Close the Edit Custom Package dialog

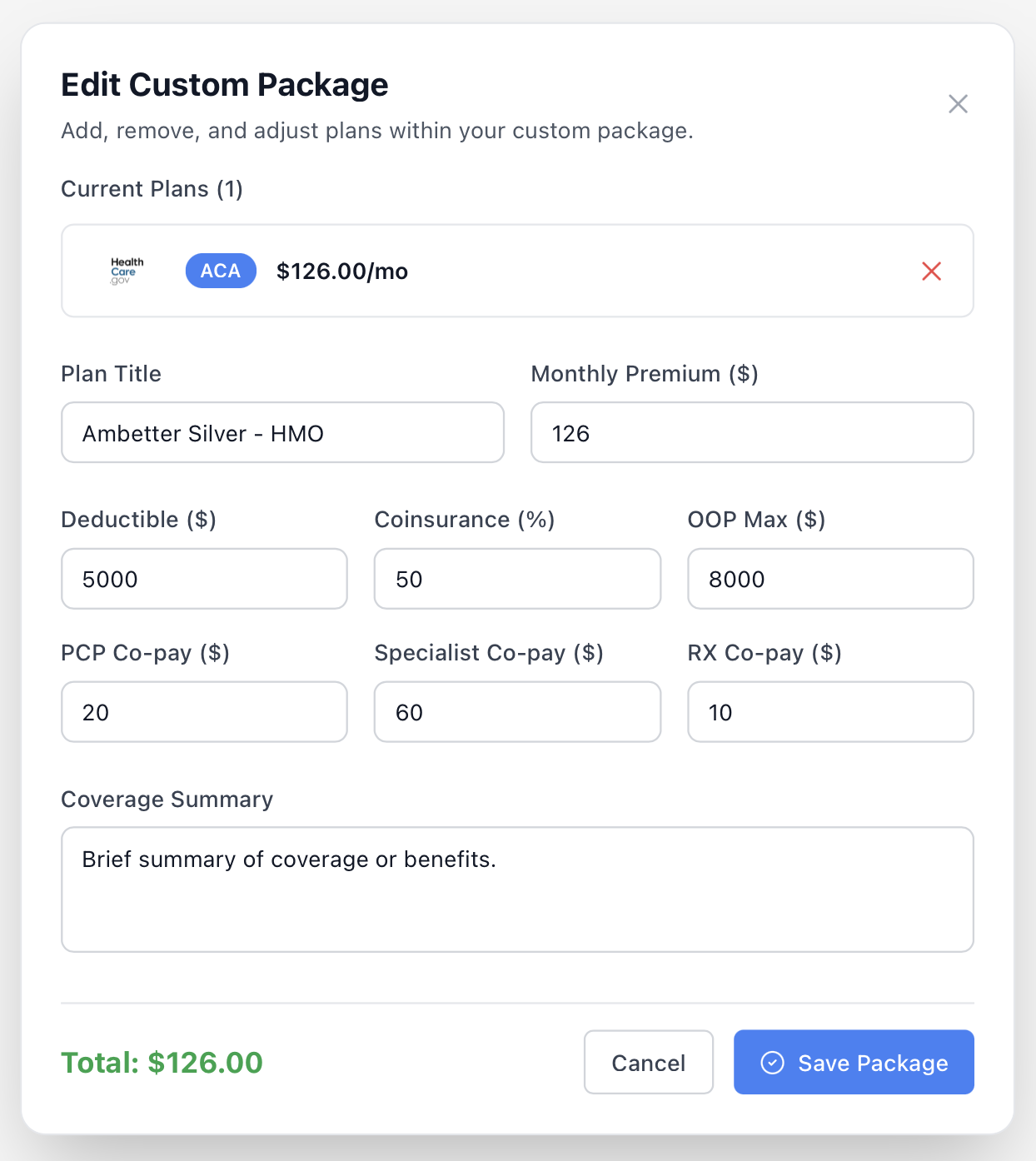tap(958, 104)
